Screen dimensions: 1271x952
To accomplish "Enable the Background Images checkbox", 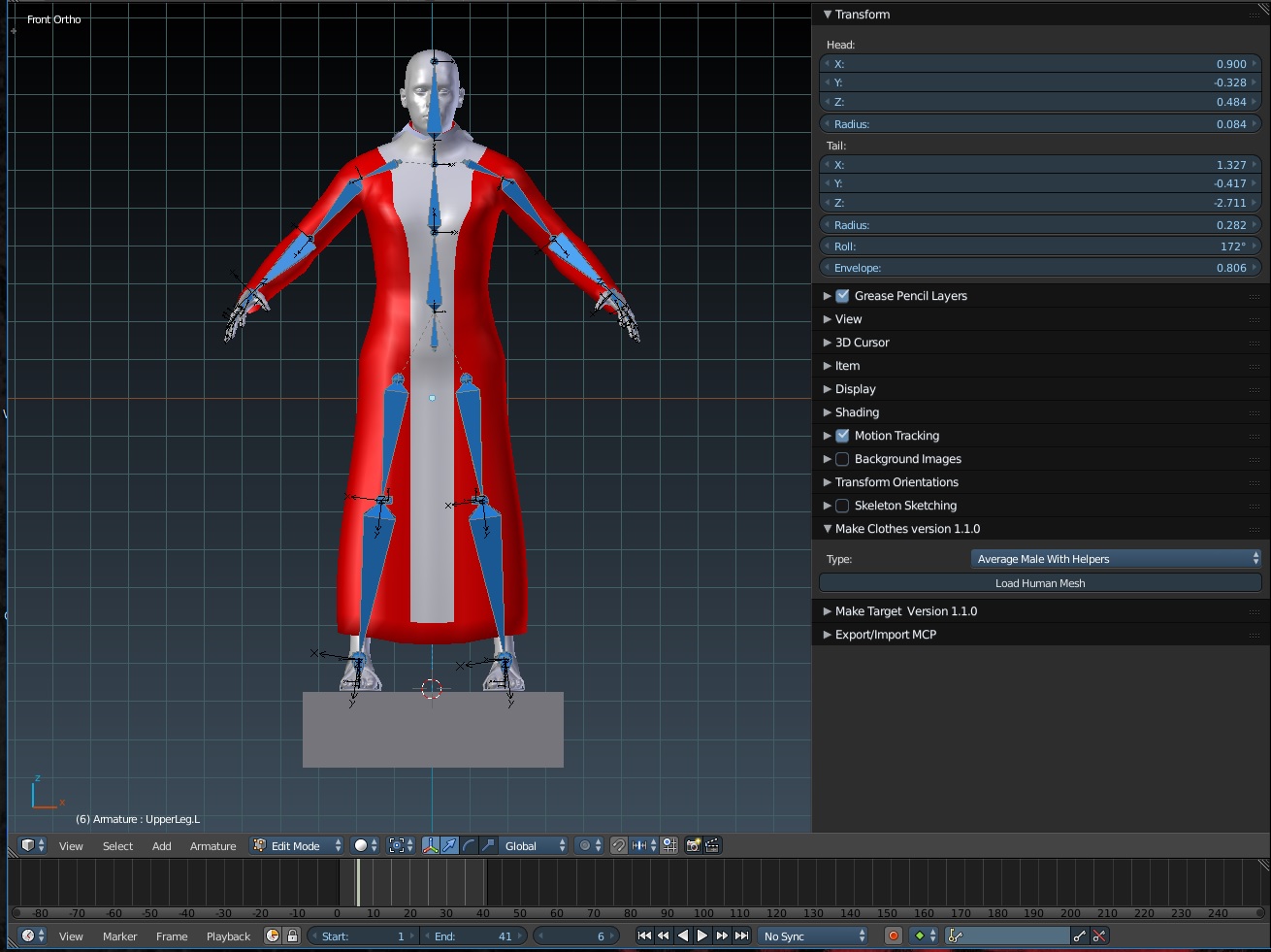I will coord(842,459).
